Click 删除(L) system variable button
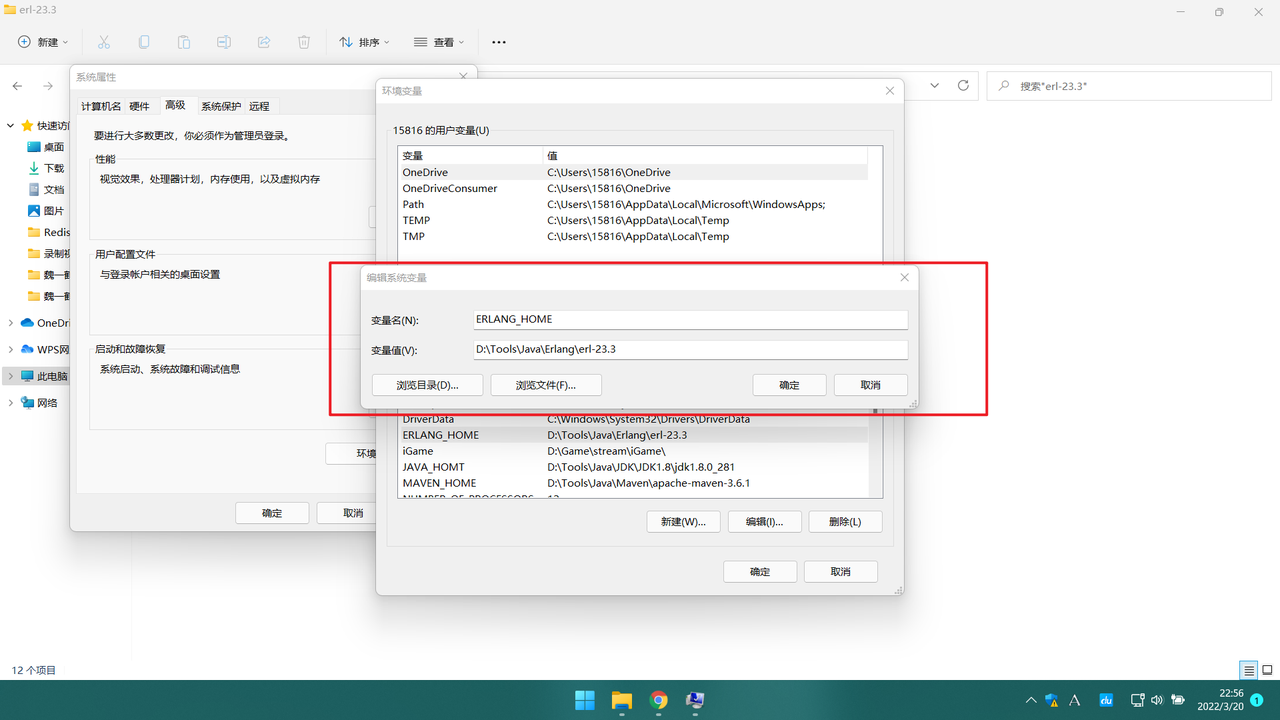Screen dimensions: 1280x720 tap(845, 522)
